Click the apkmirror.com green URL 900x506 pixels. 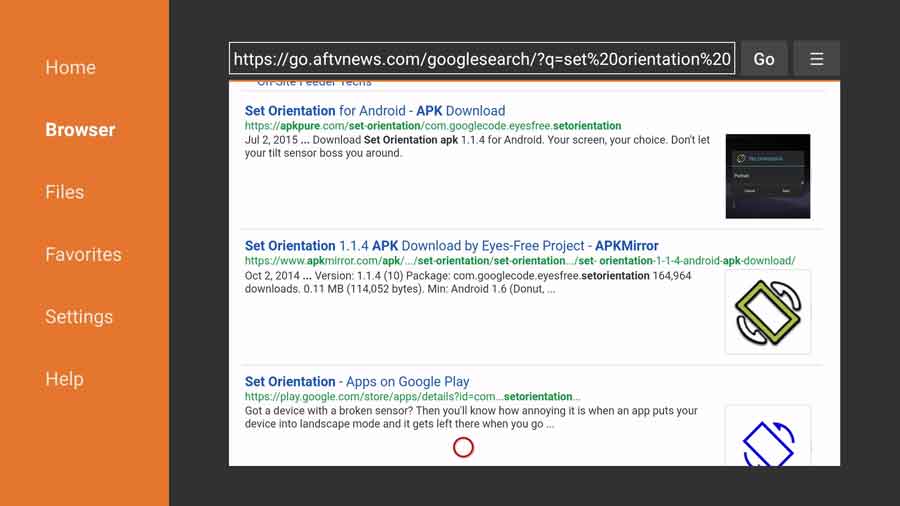click(520, 260)
